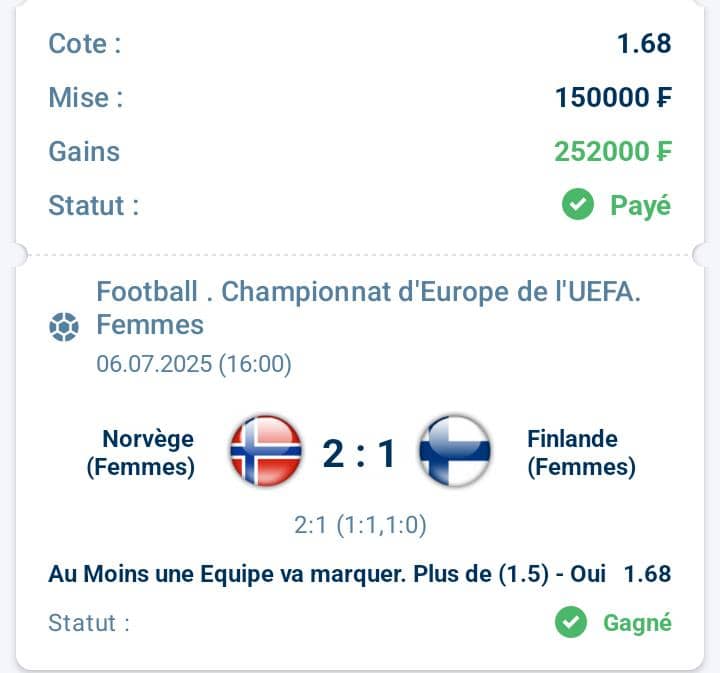Click the football sport icon
Screen dimensions: 720x673
(64, 327)
